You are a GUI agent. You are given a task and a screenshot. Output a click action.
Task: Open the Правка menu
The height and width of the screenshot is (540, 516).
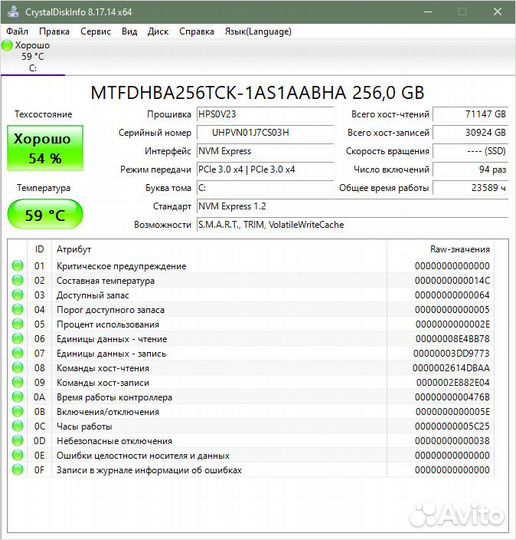click(54, 31)
